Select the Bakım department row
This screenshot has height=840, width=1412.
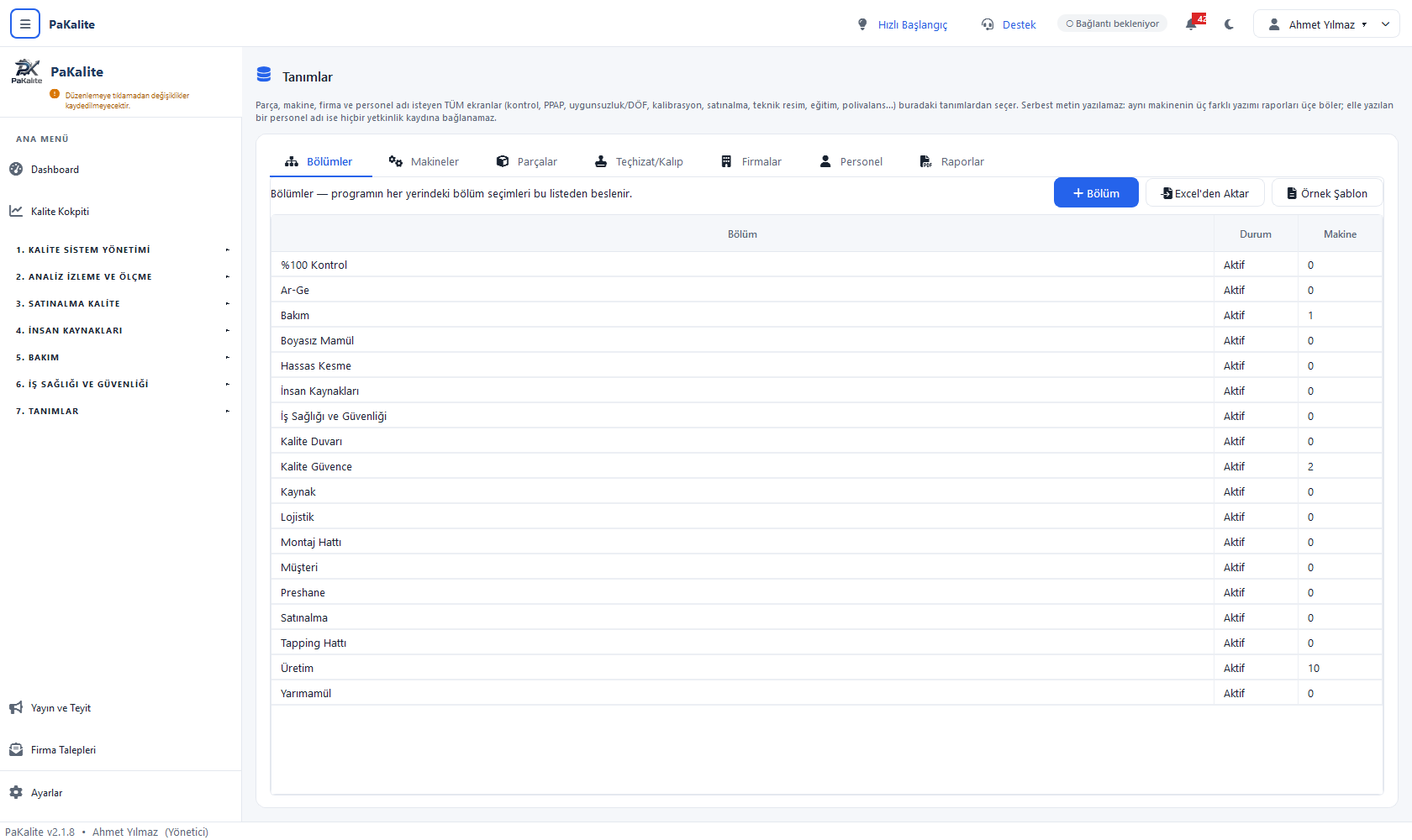pos(827,315)
